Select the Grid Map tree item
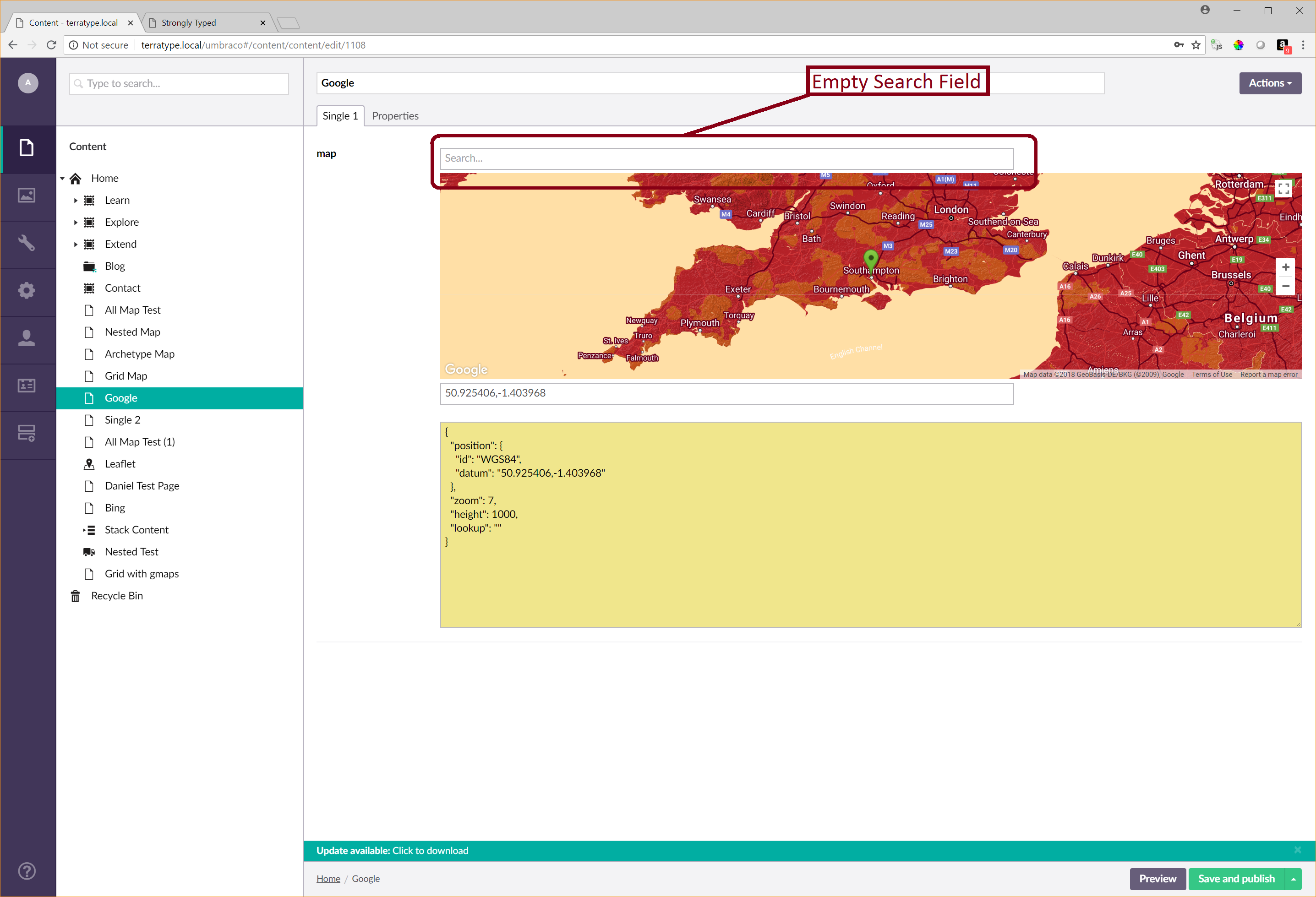 click(x=126, y=376)
